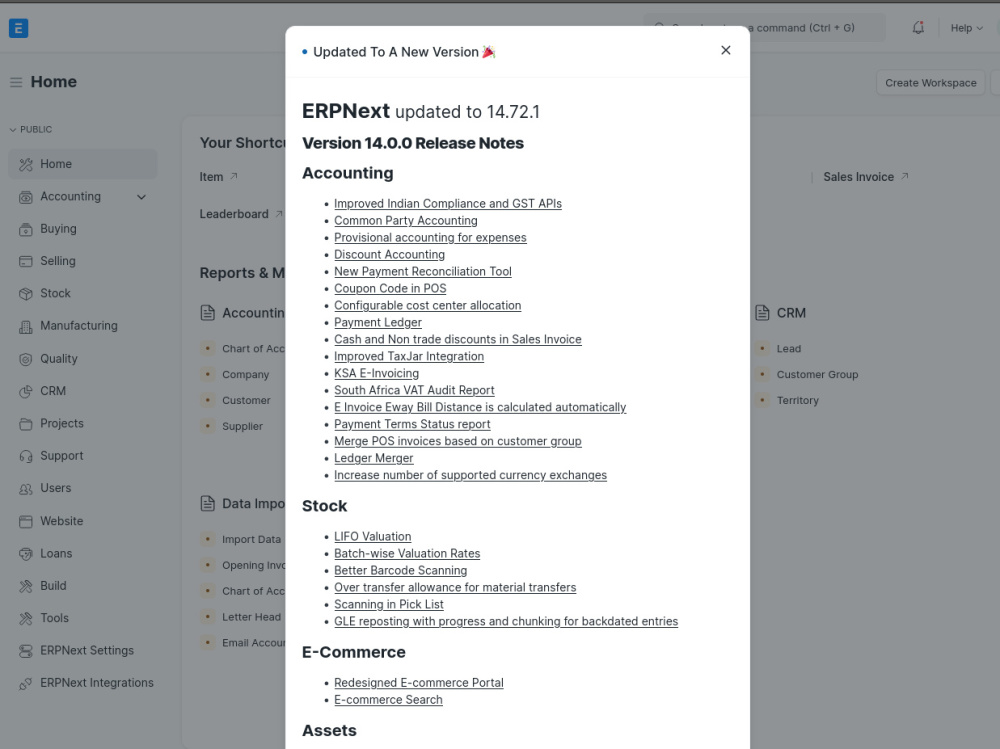Click the Accounting card document icon
Image resolution: width=1000 pixels, height=749 pixels.
[x=207, y=313]
